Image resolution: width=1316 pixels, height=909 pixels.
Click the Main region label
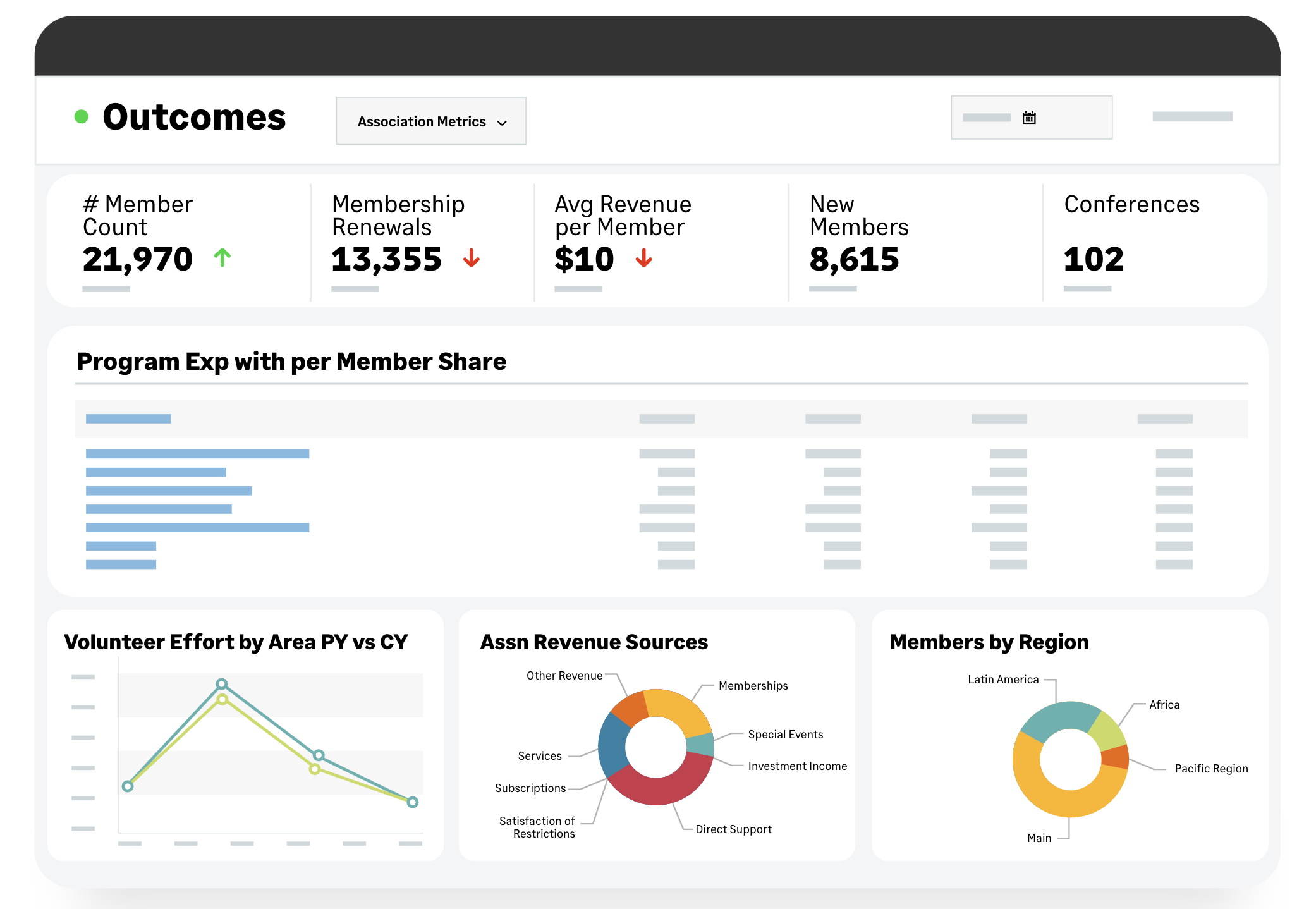(1039, 838)
